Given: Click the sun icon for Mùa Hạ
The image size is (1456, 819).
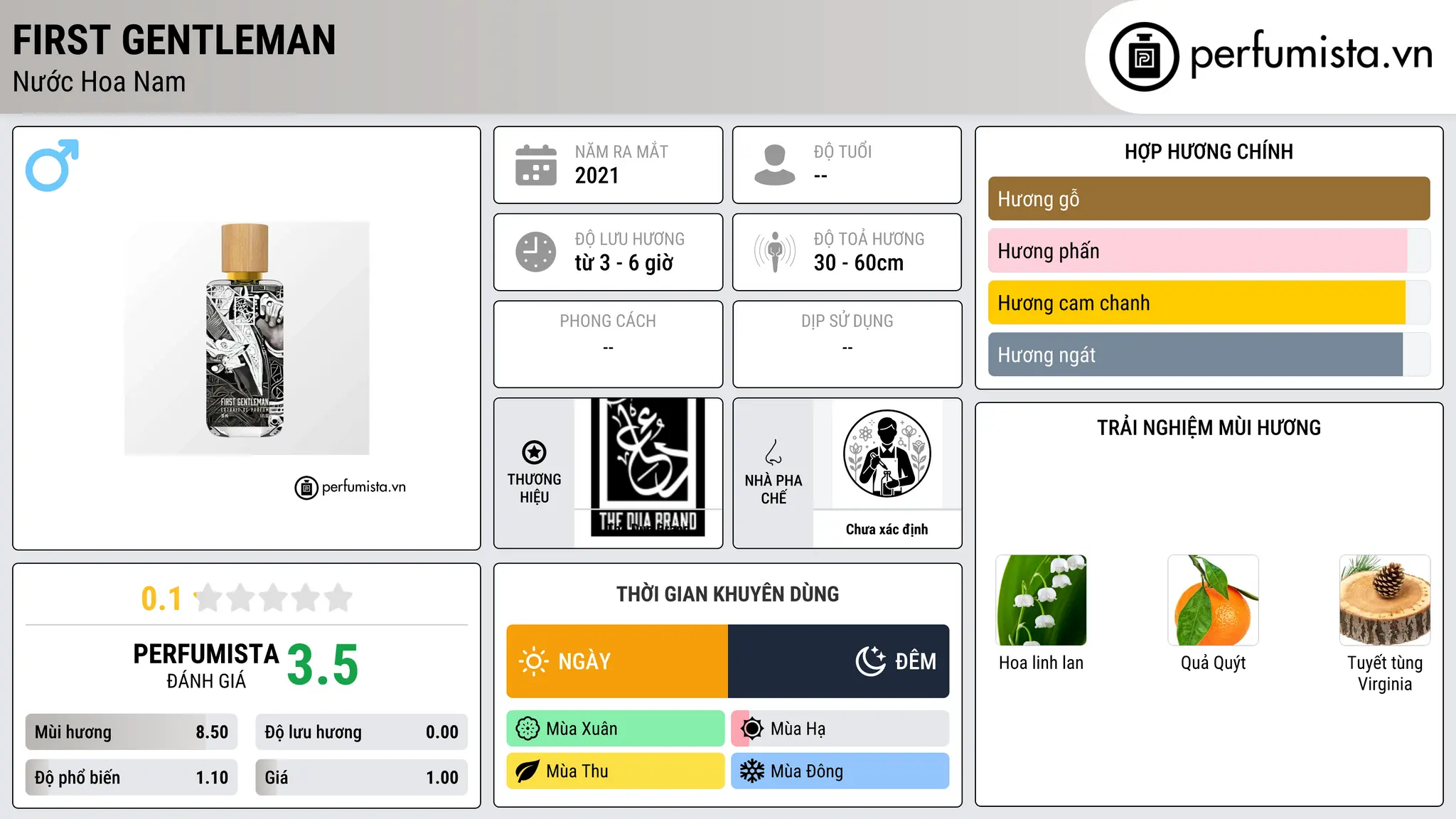Looking at the screenshot, I should pyautogui.click(x=752, y=729).
